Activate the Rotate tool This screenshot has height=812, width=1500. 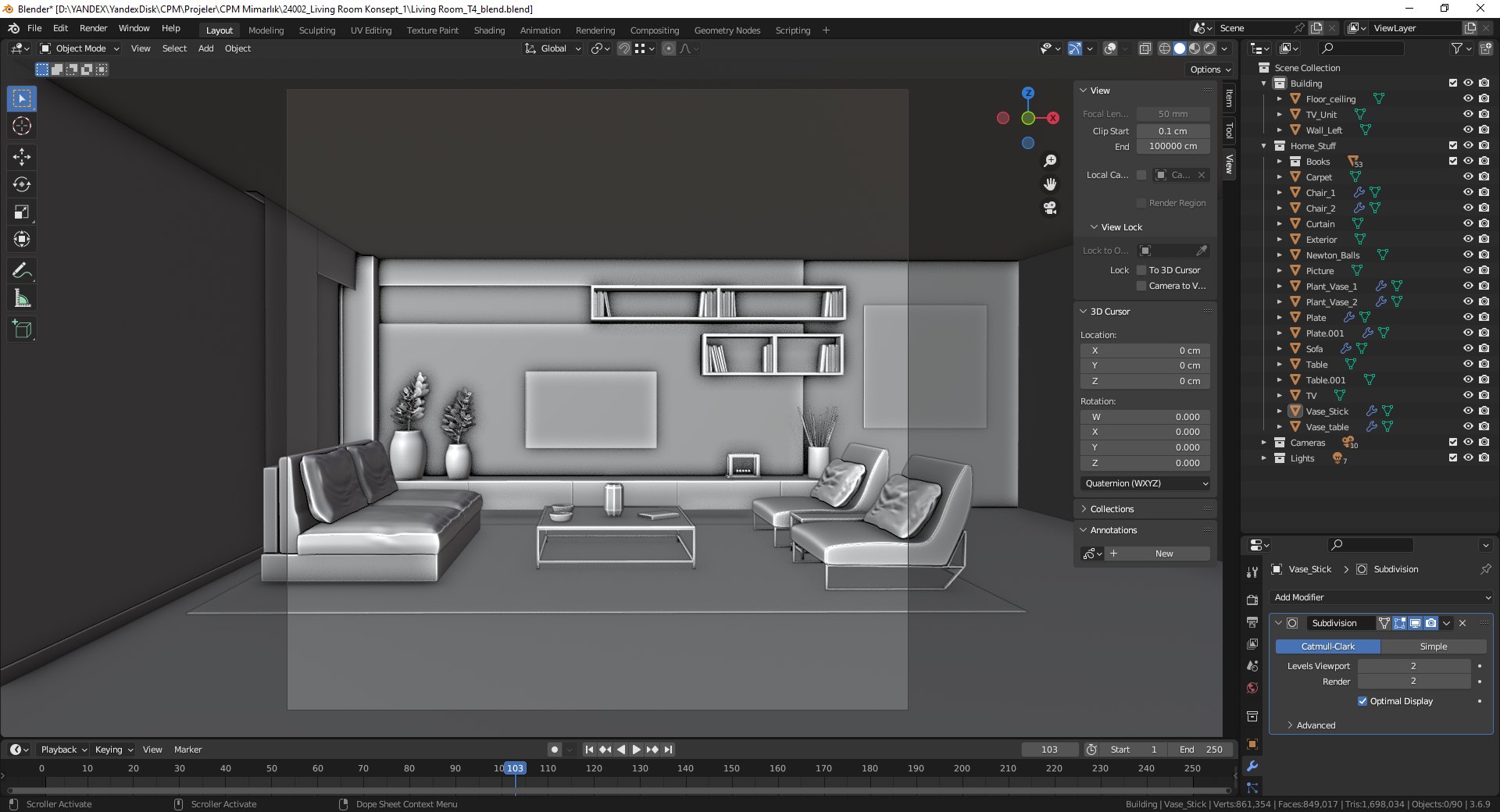22,184
